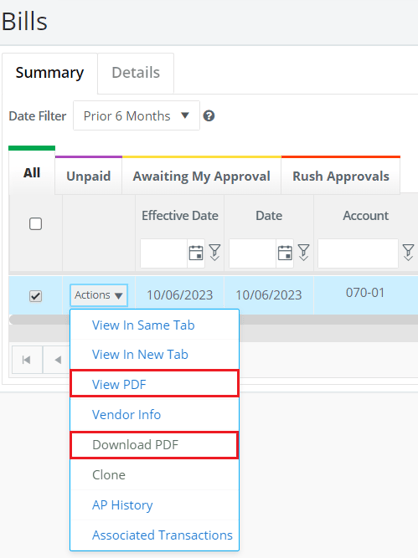Open the Prior 6 Months date filter dropdown
418x558 pixels.
(x=136, y=116)
